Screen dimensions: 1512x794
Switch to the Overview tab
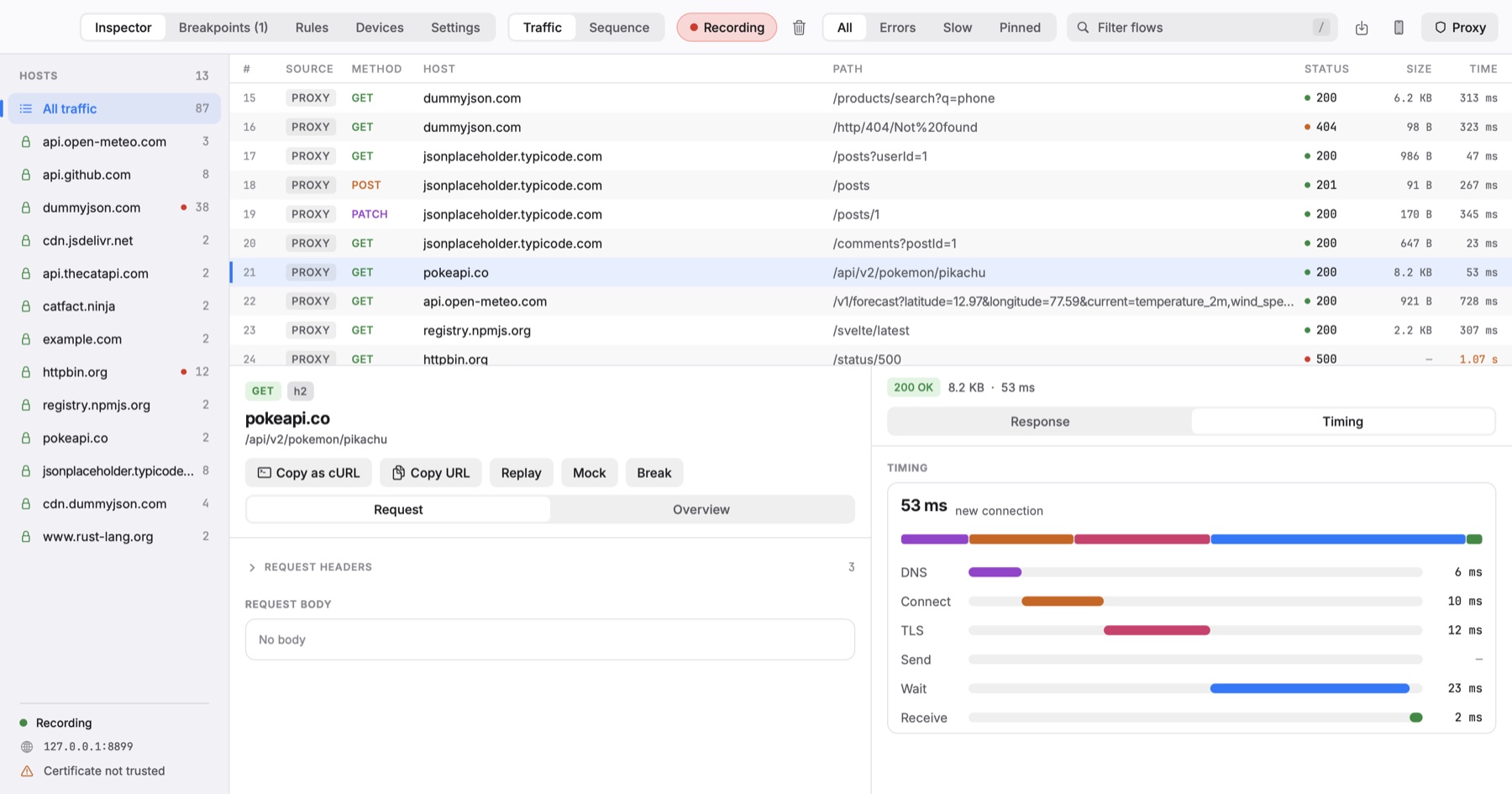coord(701,509)
